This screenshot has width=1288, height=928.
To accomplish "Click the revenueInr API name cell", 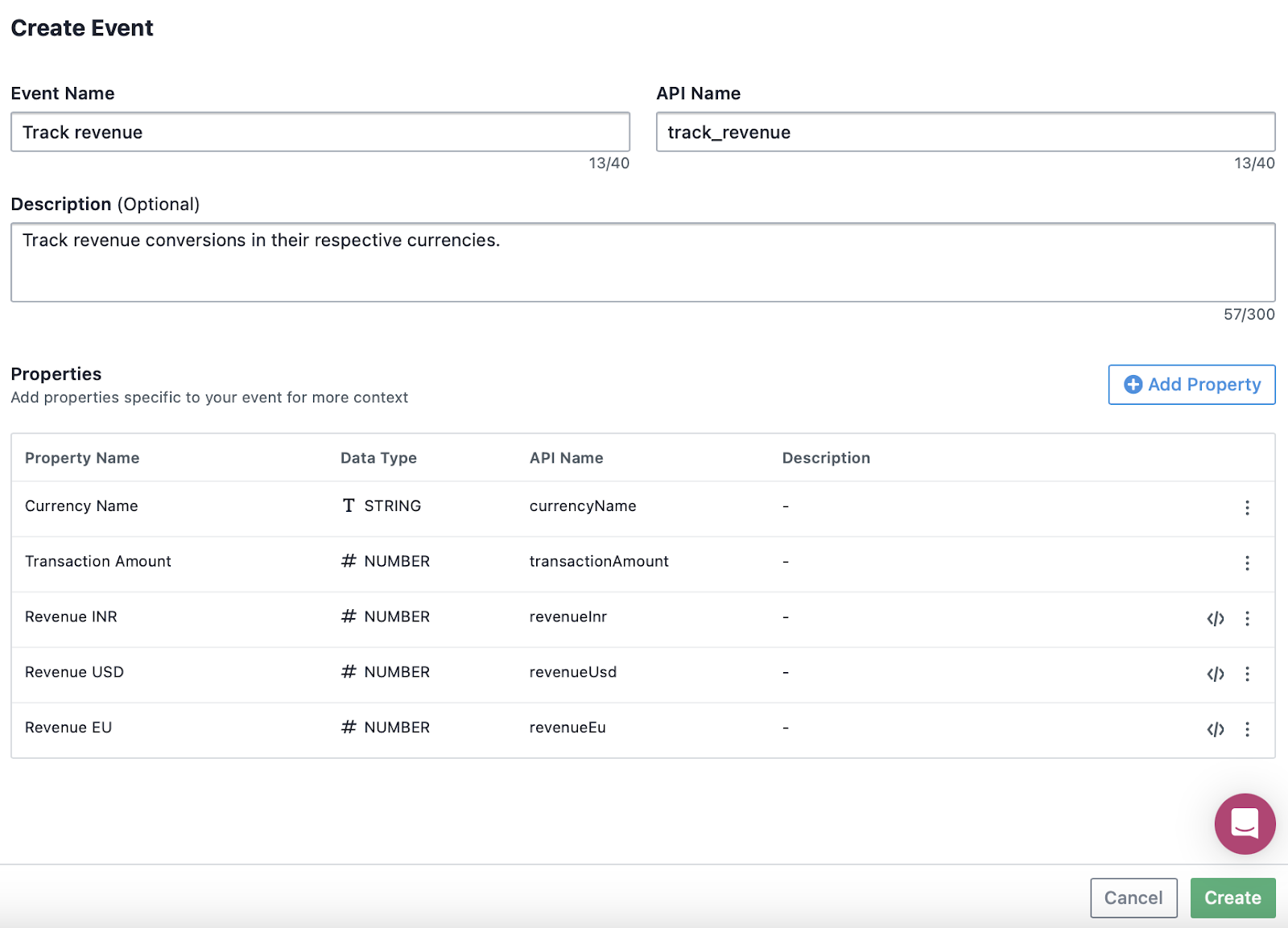I will point(568,617).
